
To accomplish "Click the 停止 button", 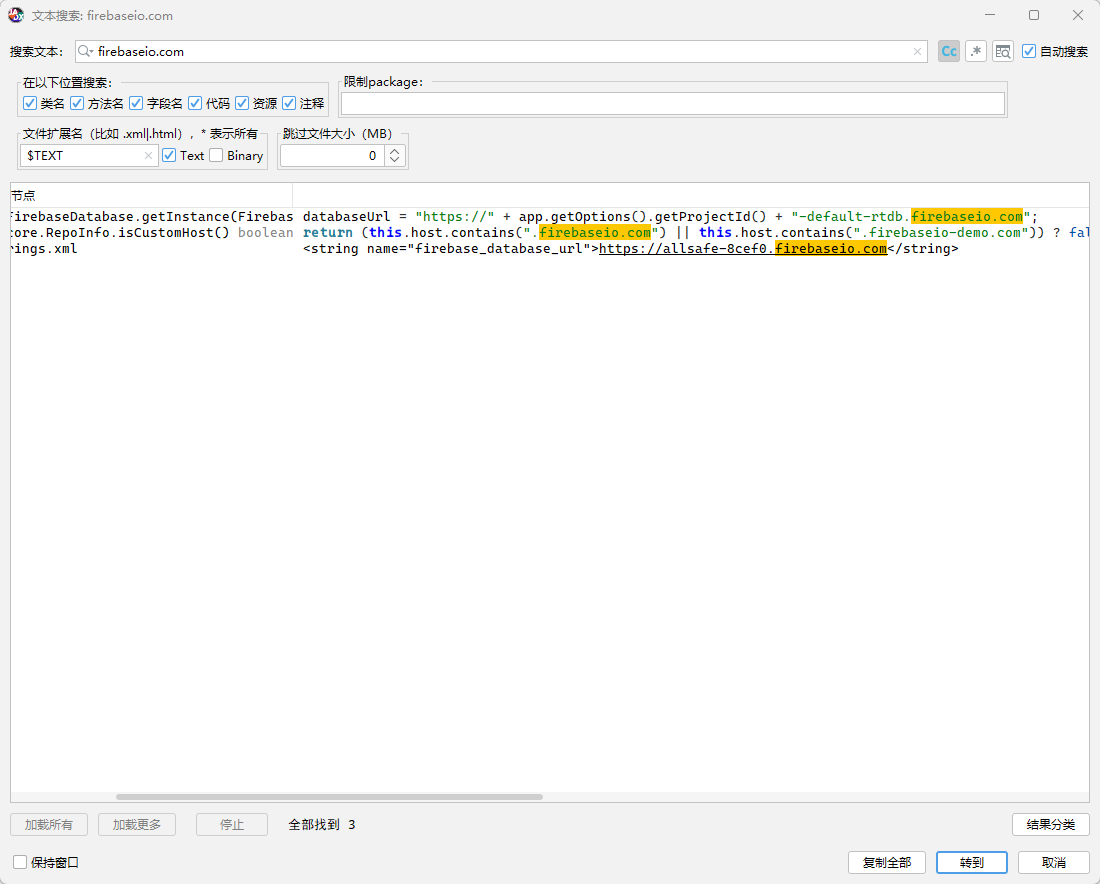I will click(x=232, y=824).
